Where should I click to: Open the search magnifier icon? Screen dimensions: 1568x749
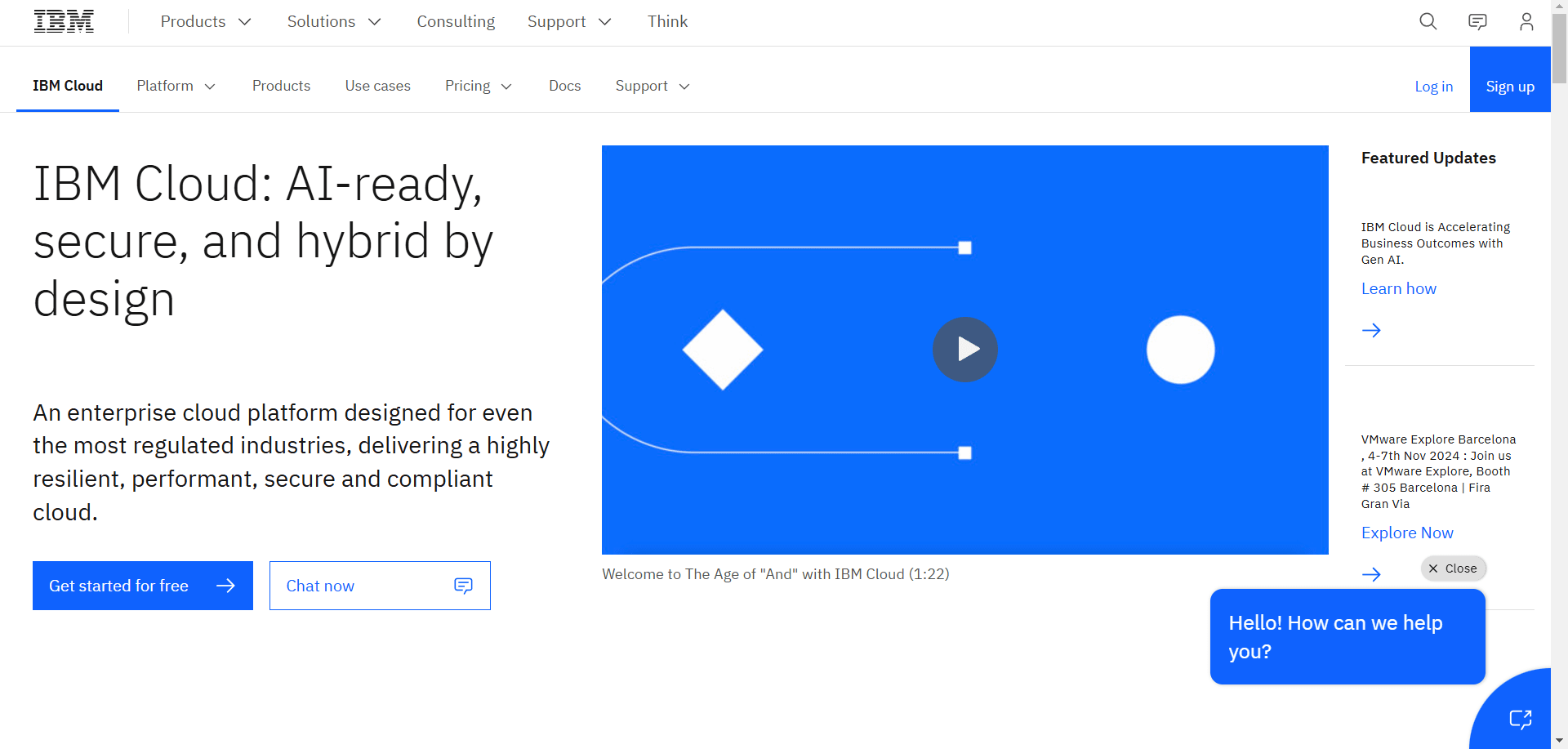pos(1428,21)
